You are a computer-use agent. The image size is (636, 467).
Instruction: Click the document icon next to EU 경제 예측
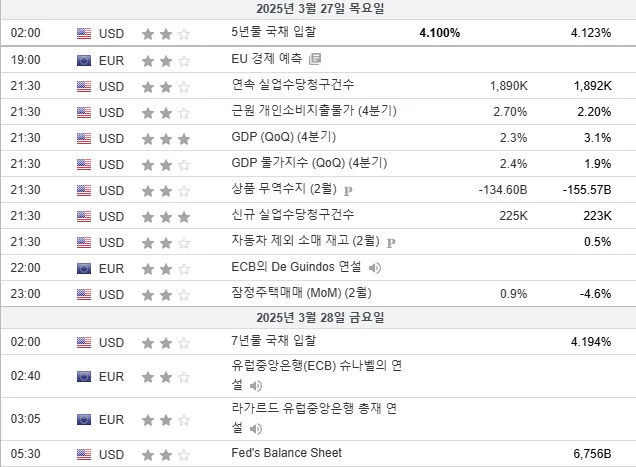coord(315,59)
